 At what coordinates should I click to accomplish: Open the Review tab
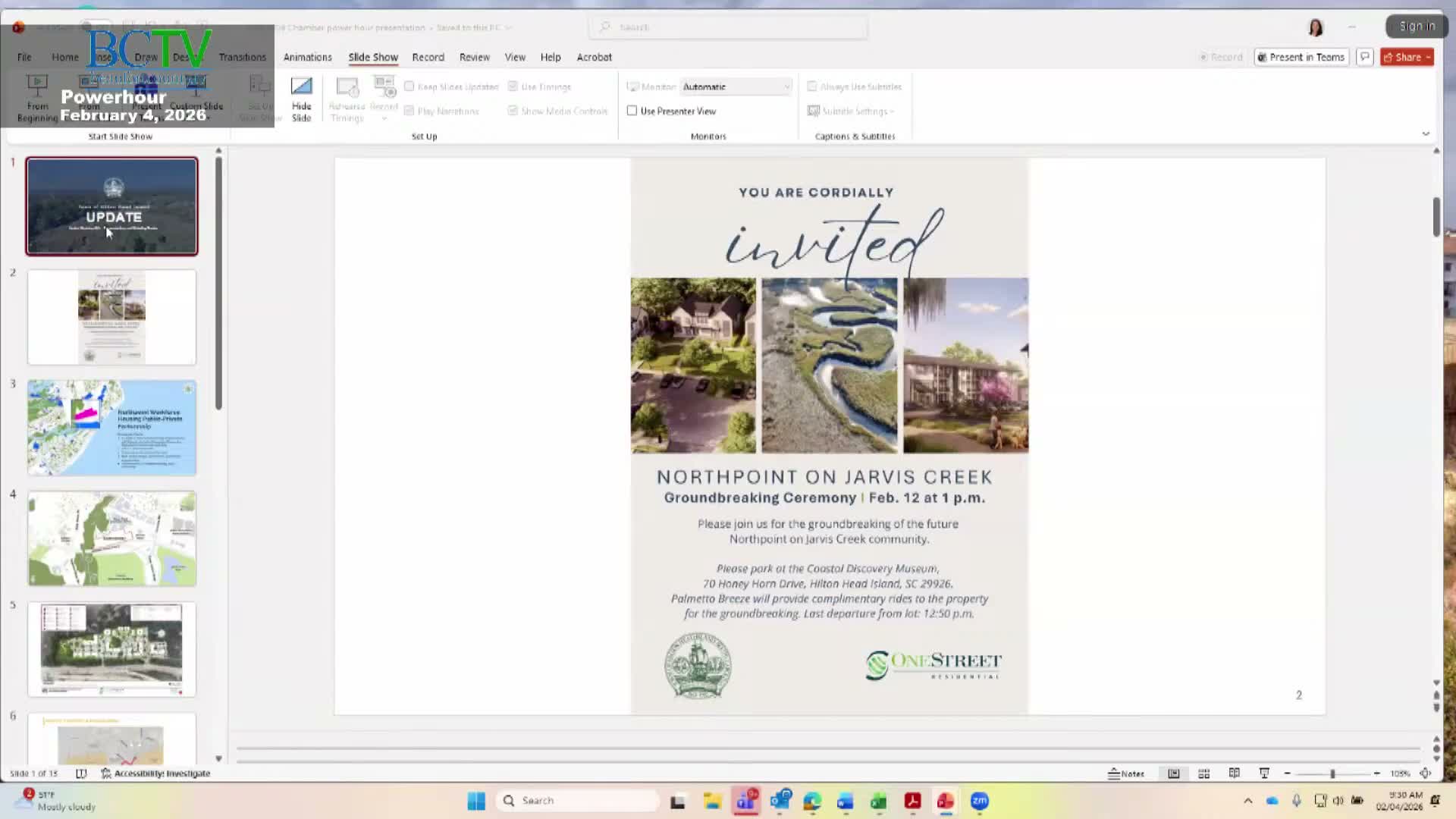[x=474, y=57]
